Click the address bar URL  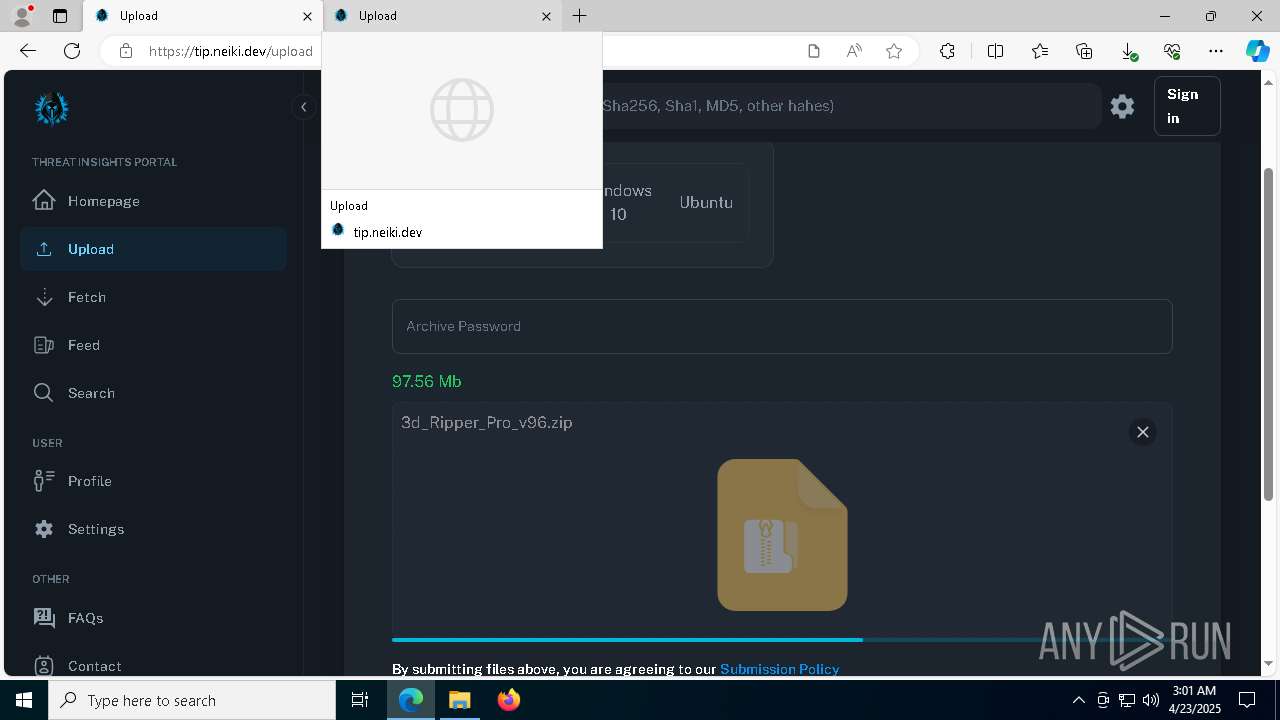[231, 51]
